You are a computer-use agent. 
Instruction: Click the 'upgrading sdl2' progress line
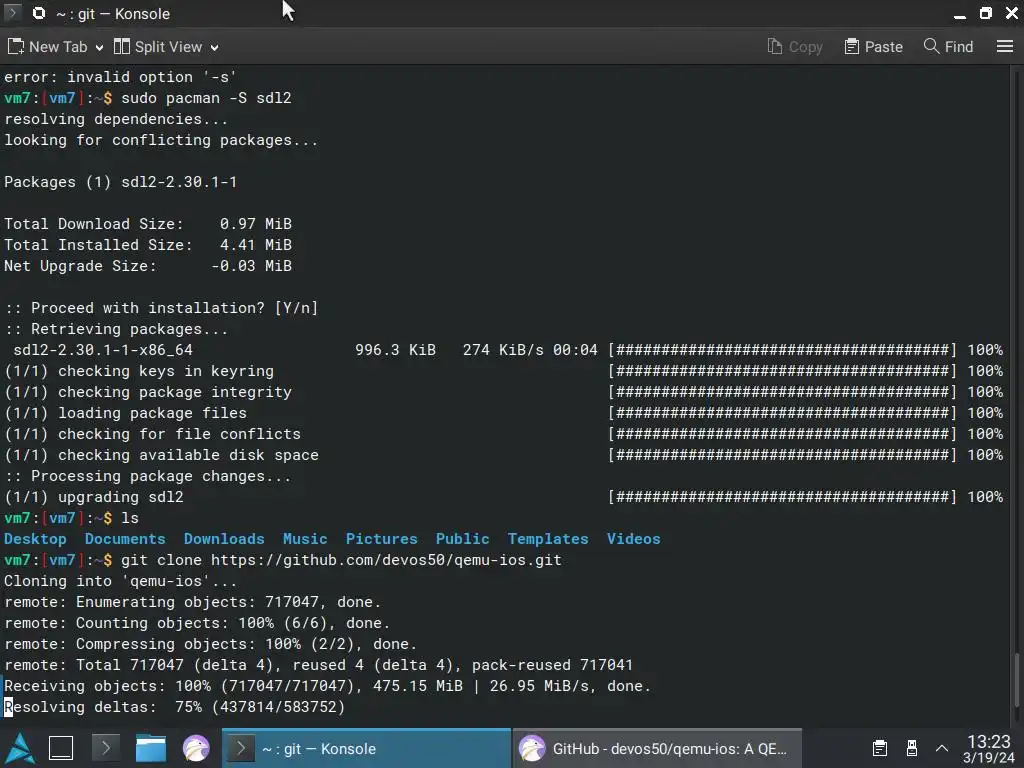point(504,496)
